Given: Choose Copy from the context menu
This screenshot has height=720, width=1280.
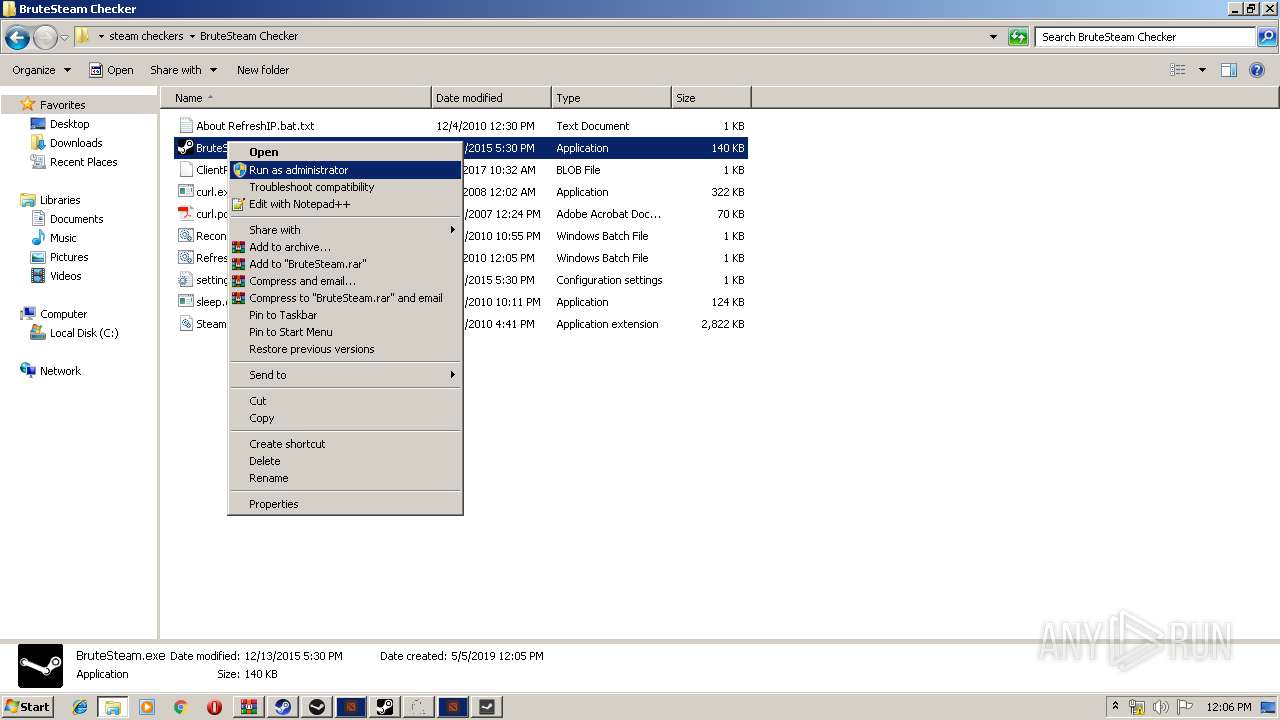Looking at the screenshot, I should coord(345,418).
